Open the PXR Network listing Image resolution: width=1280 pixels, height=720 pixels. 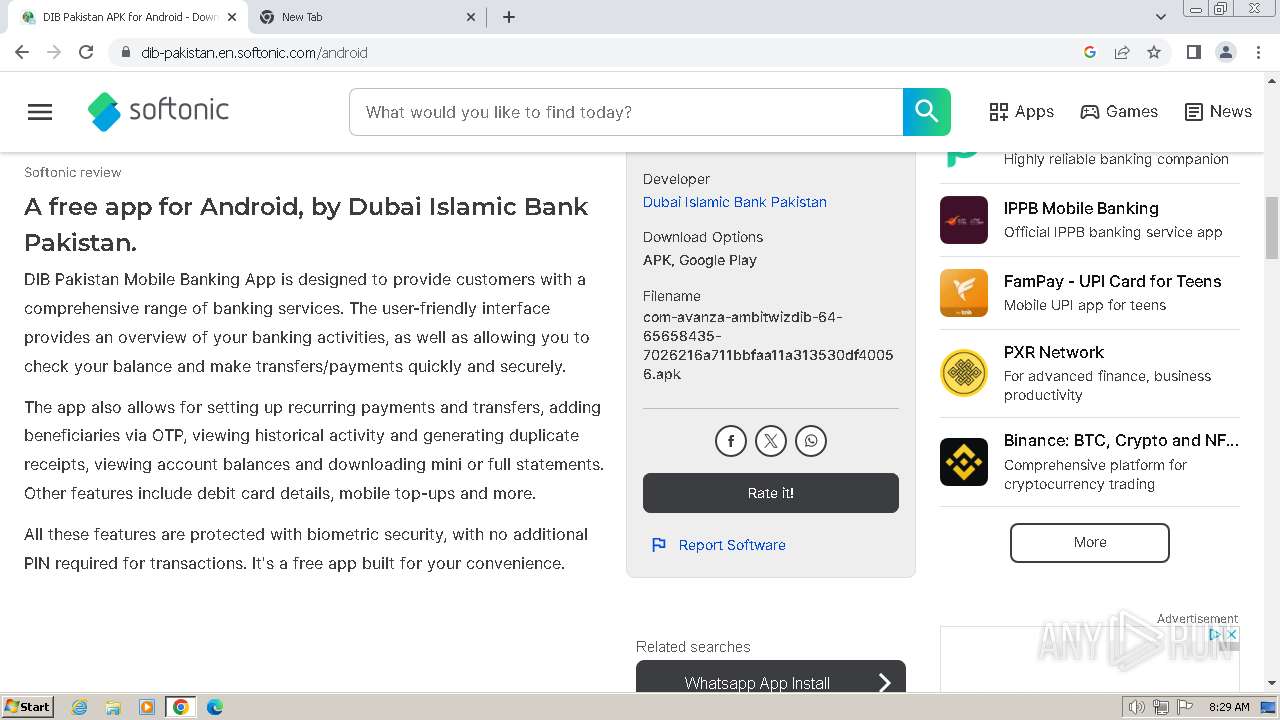coord(1054,352)
